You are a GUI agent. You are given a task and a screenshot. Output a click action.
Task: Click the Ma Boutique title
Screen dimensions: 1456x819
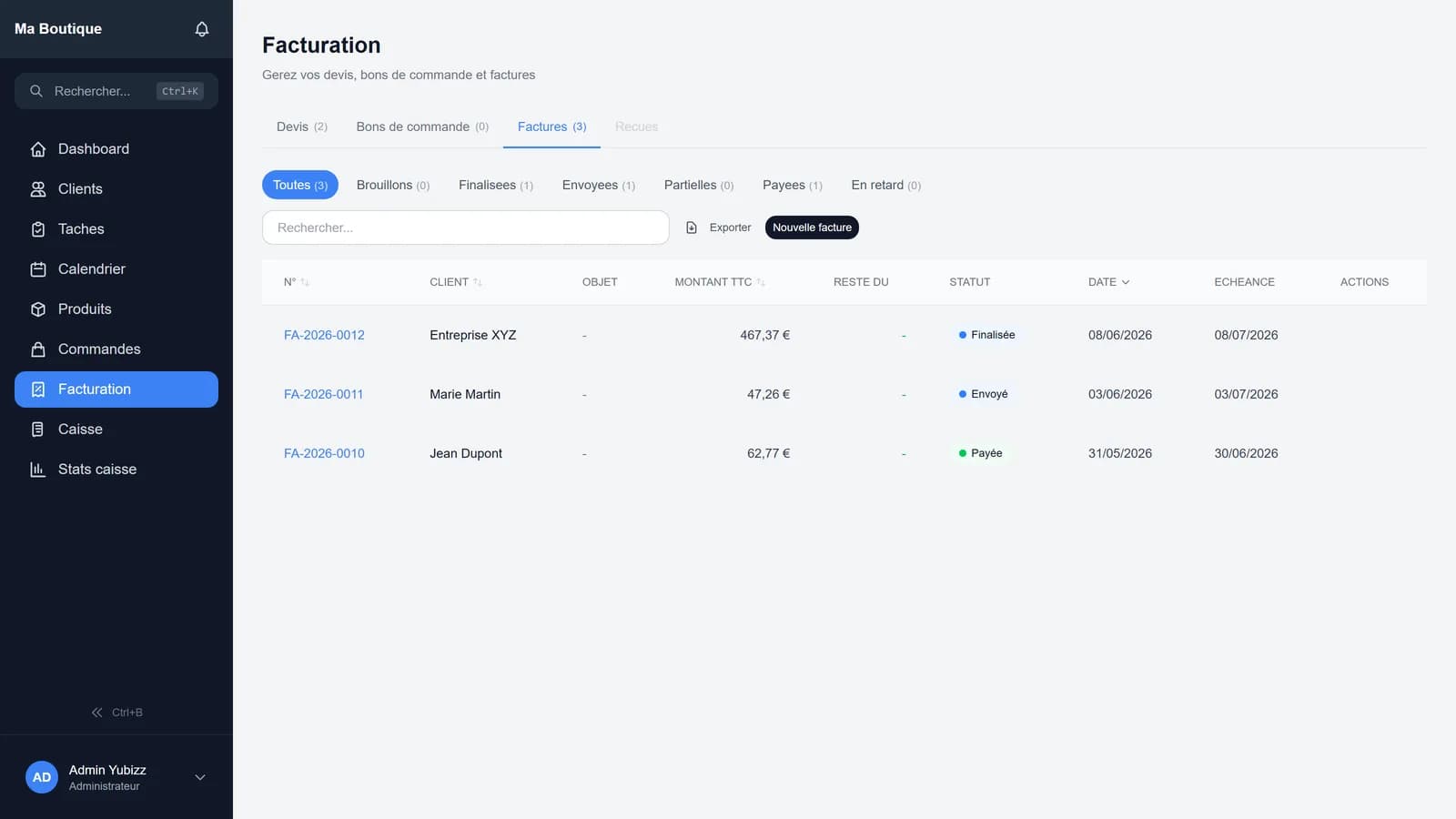tap(58, 29)
